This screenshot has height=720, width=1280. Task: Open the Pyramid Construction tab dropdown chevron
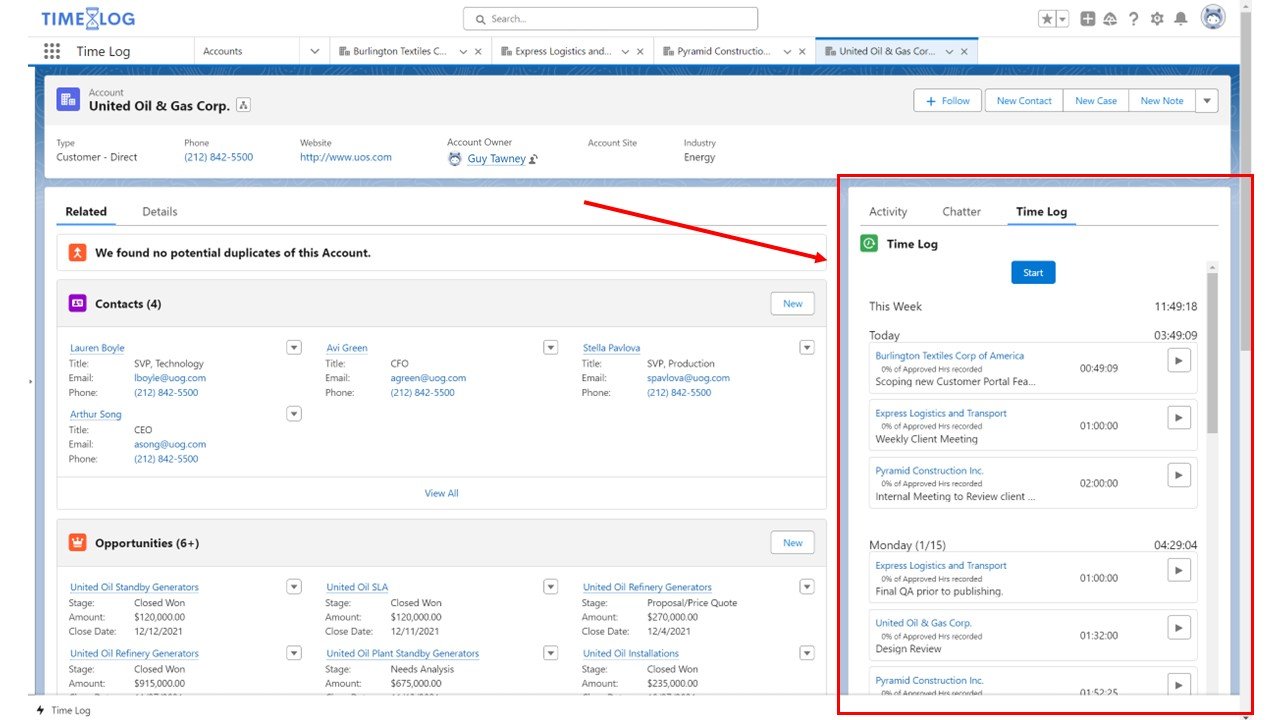(x=787, y=51)
